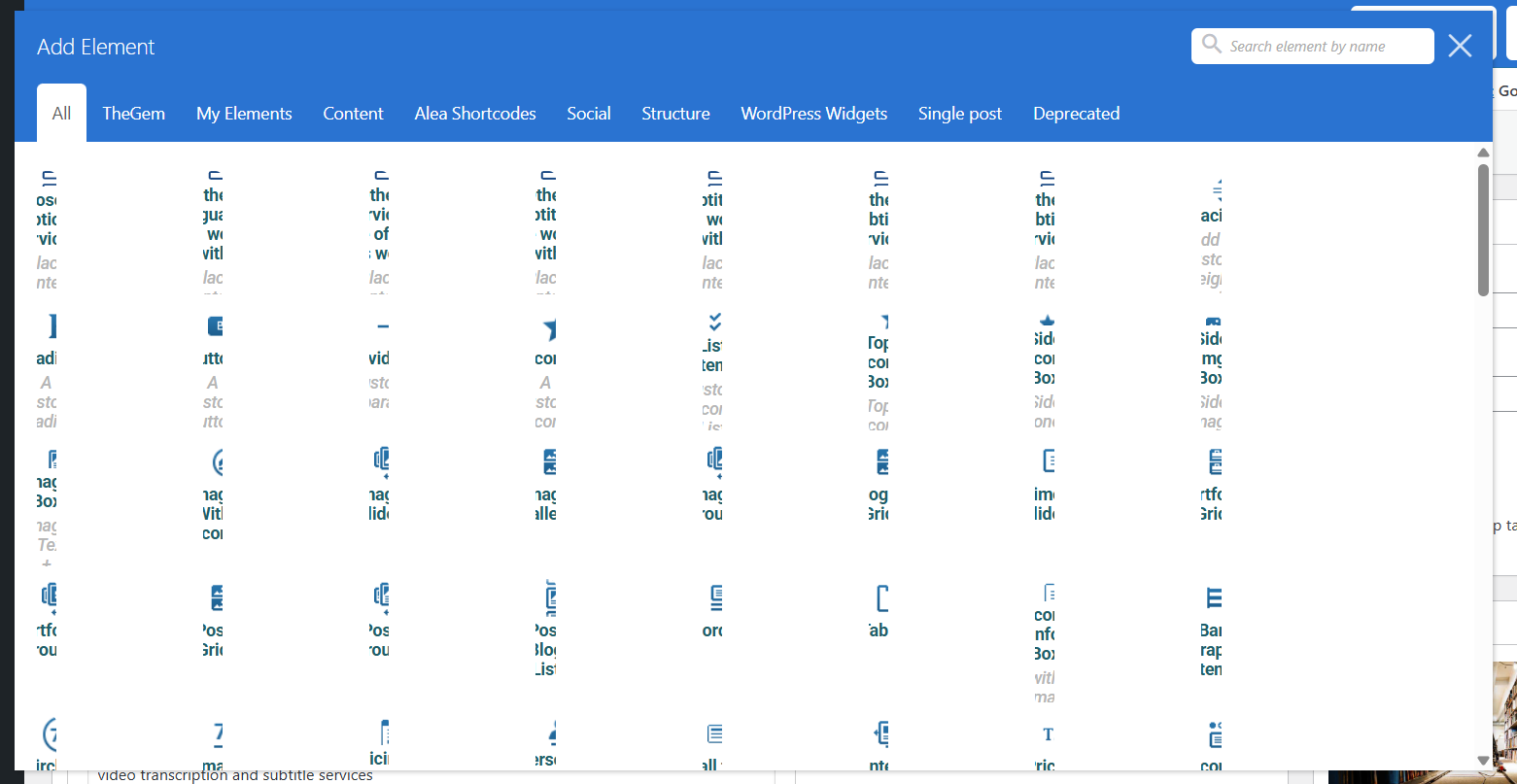
Task: Select the Structure tab
Action: (x=675, y=113)
